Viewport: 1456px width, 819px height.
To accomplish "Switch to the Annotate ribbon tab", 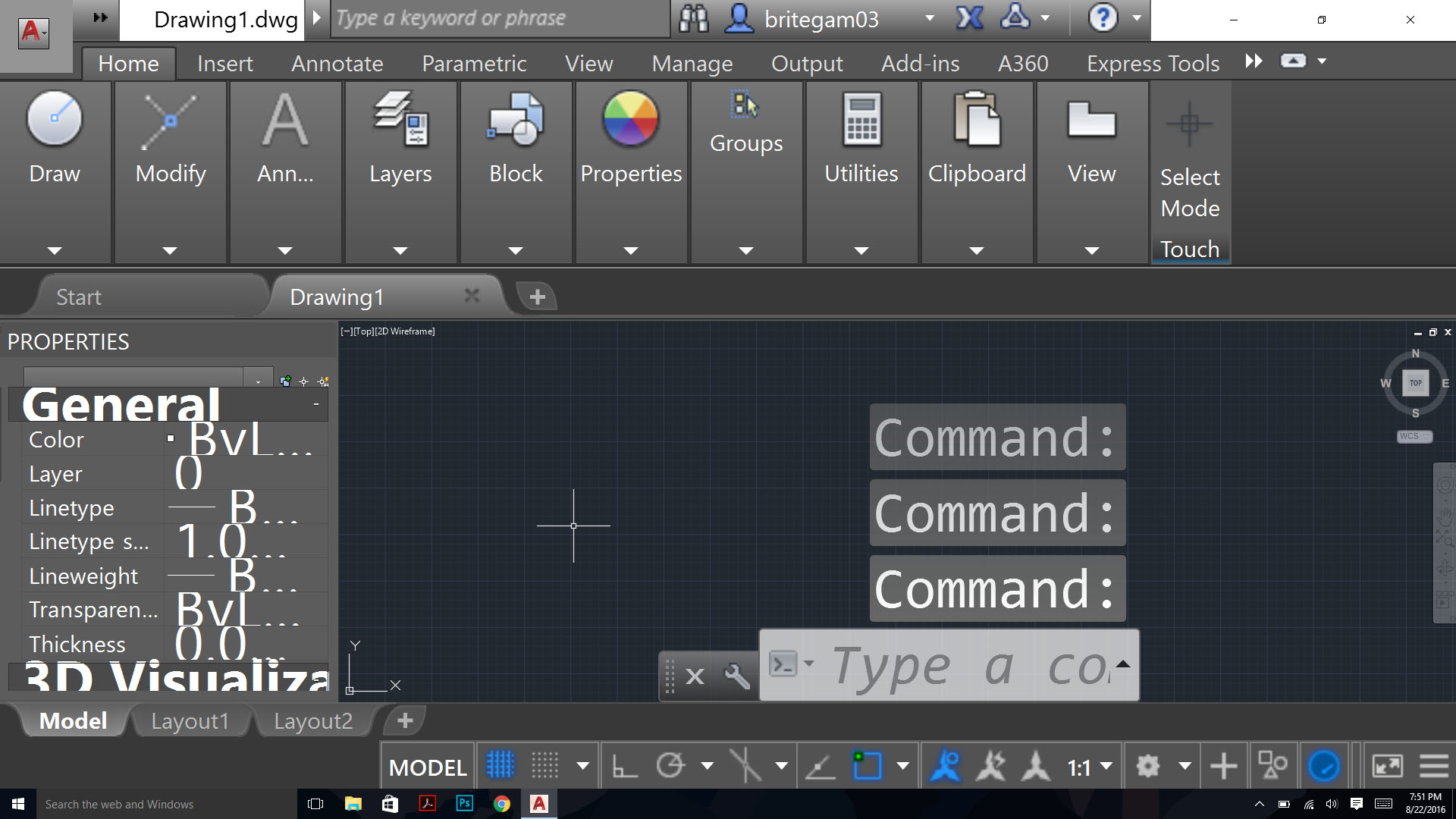I will pos(337,63).
